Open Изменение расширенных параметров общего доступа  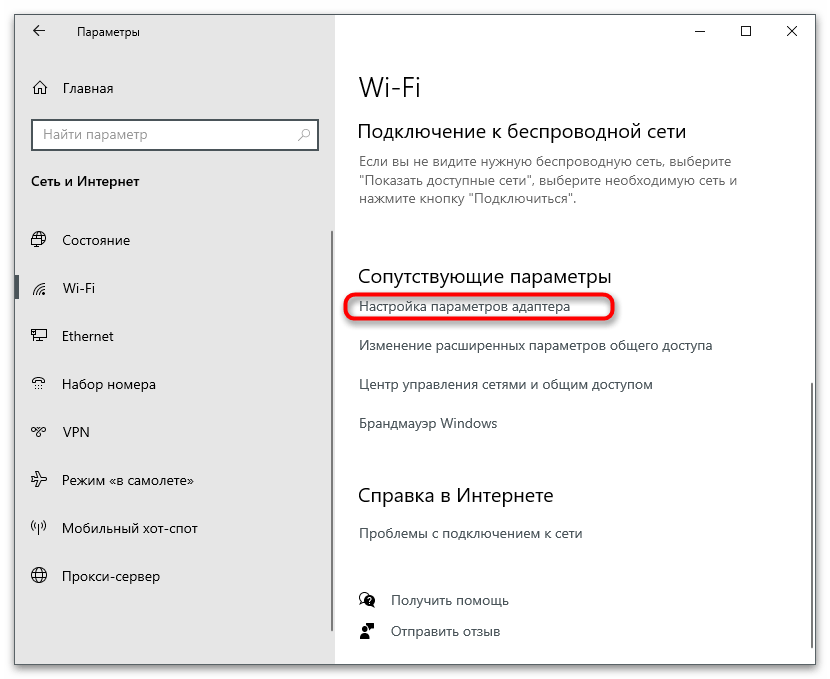(x=536, y=345)
